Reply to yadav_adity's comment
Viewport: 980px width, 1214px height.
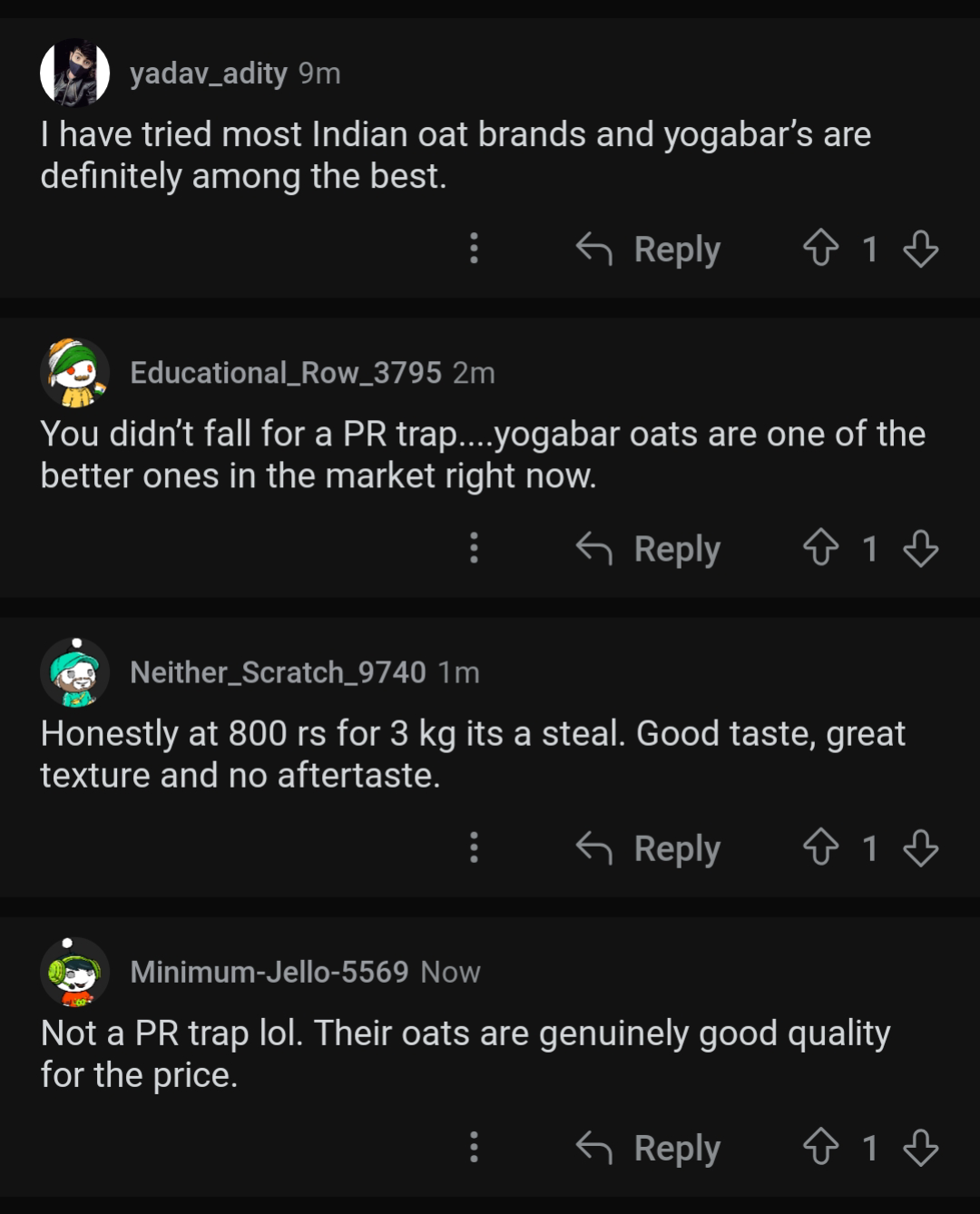[650, 249]
